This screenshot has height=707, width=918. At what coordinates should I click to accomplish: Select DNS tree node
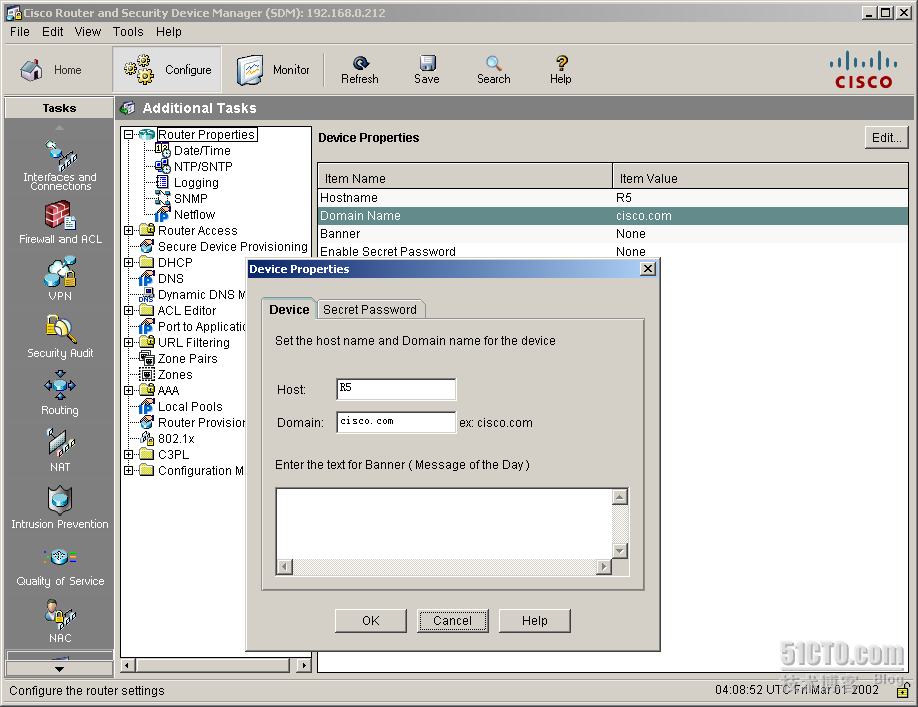tap(170, 279)
